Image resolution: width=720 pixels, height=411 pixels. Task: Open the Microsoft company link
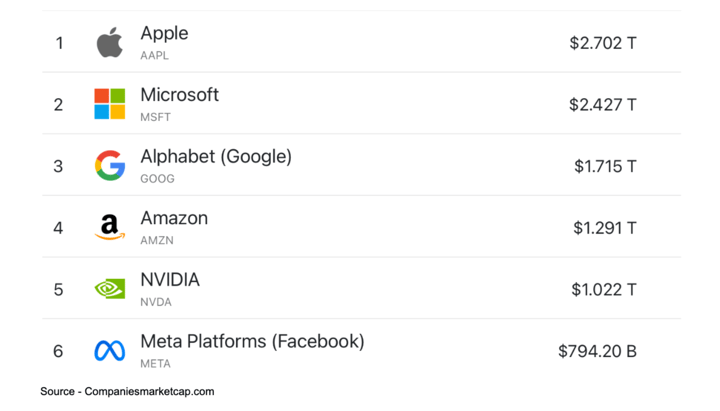point(179,95)
